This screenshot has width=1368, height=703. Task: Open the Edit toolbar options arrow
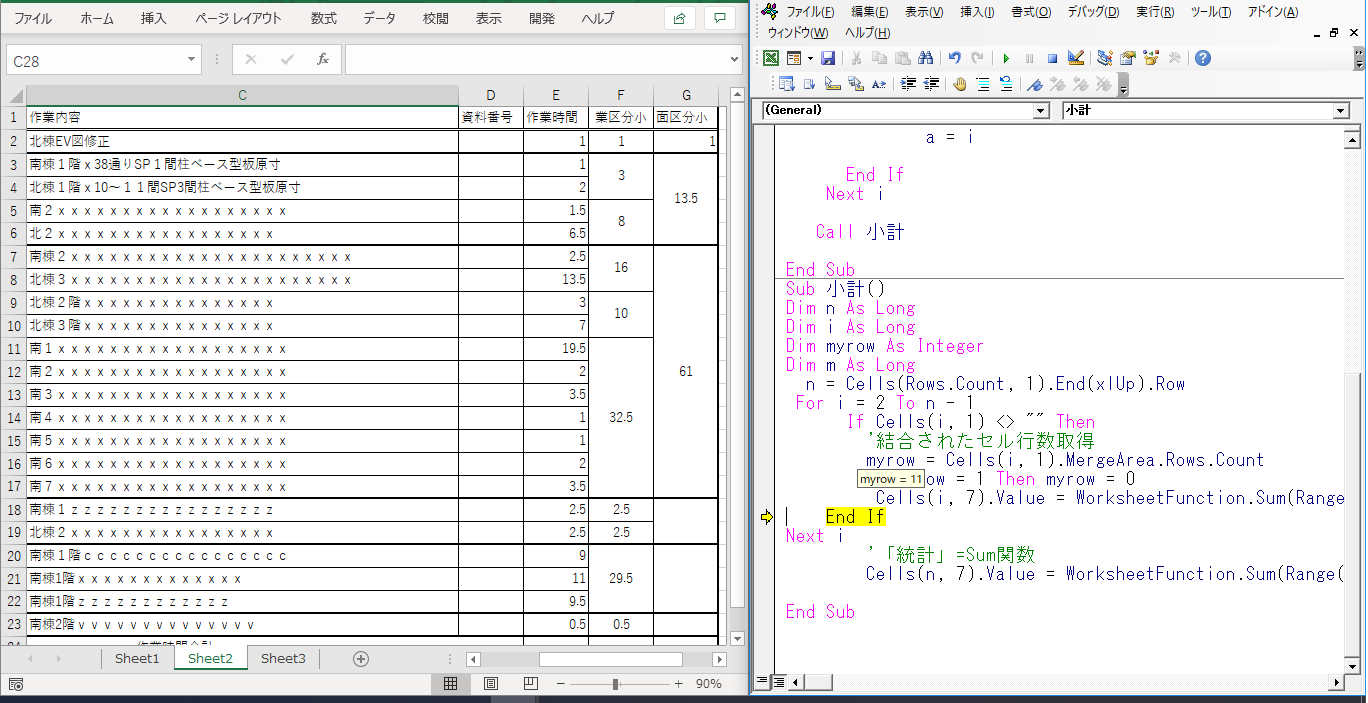tap(1123, 86)
